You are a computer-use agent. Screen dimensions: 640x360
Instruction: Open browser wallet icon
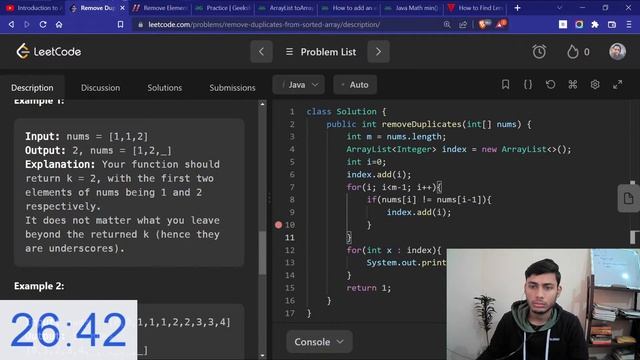[612, 24]
